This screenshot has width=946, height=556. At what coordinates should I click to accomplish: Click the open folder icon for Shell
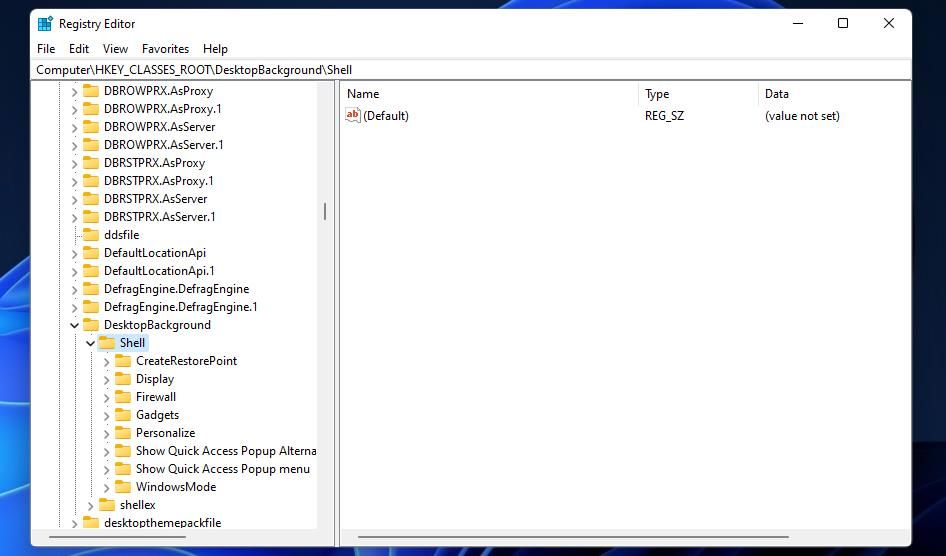107,343
